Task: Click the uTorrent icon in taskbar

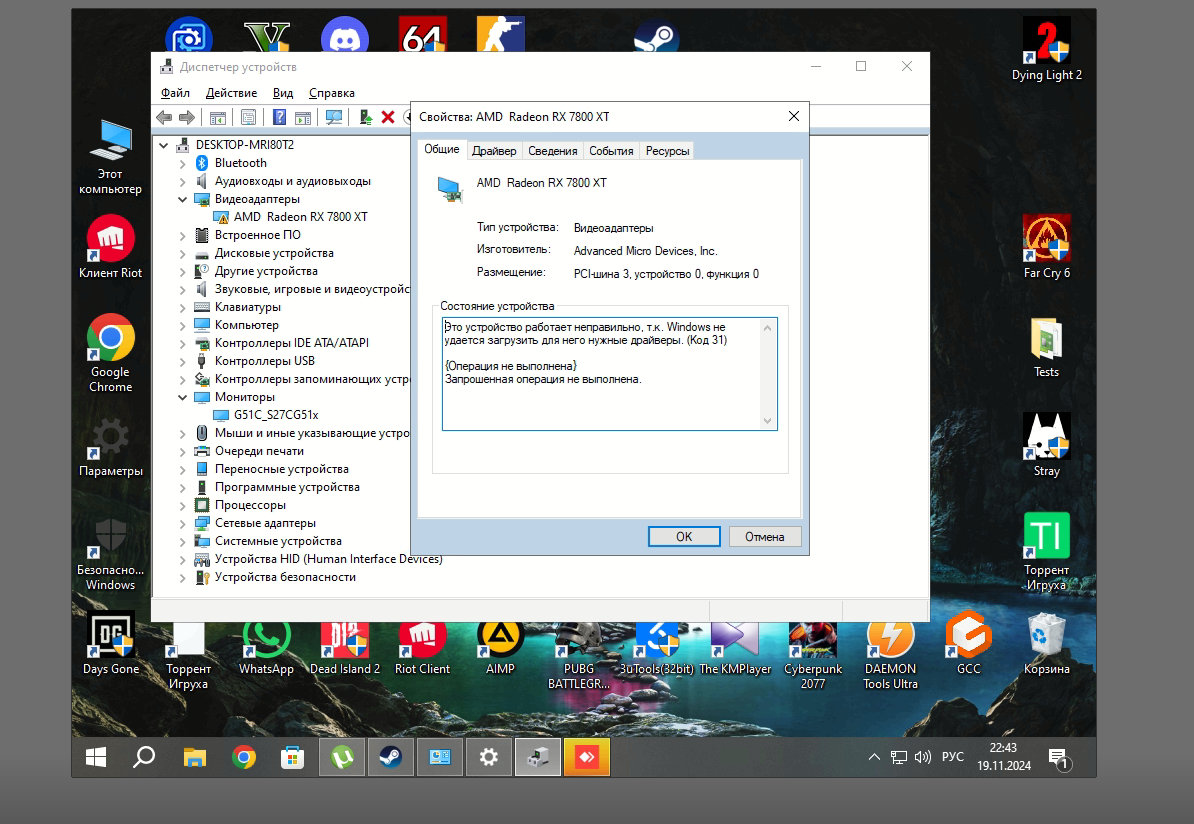Action: [x=343, y=757]
